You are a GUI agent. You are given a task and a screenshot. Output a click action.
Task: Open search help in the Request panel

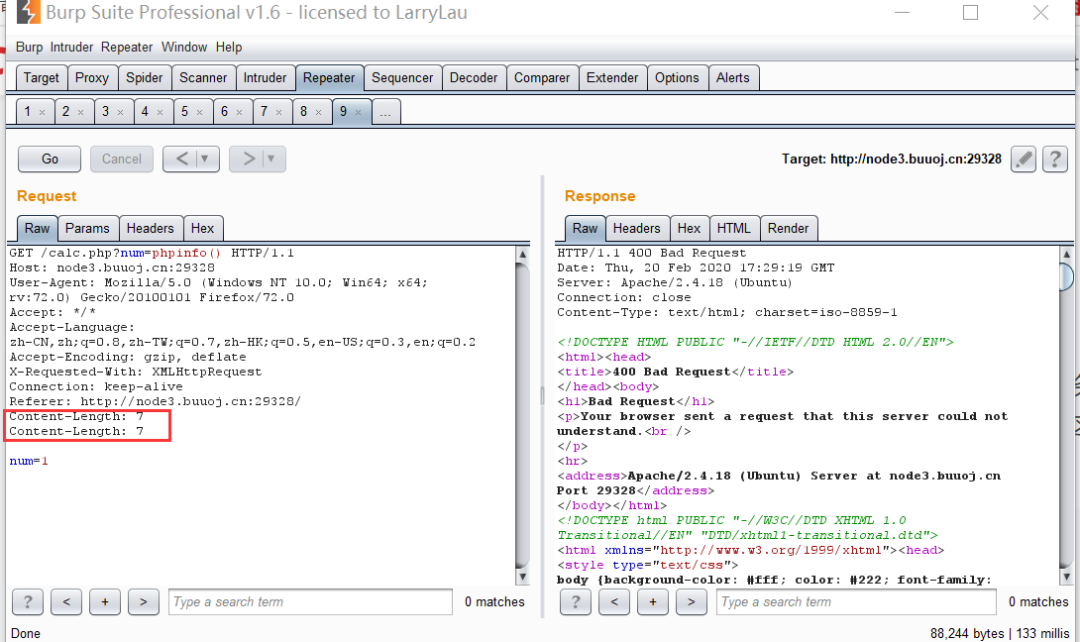(28, 602)
